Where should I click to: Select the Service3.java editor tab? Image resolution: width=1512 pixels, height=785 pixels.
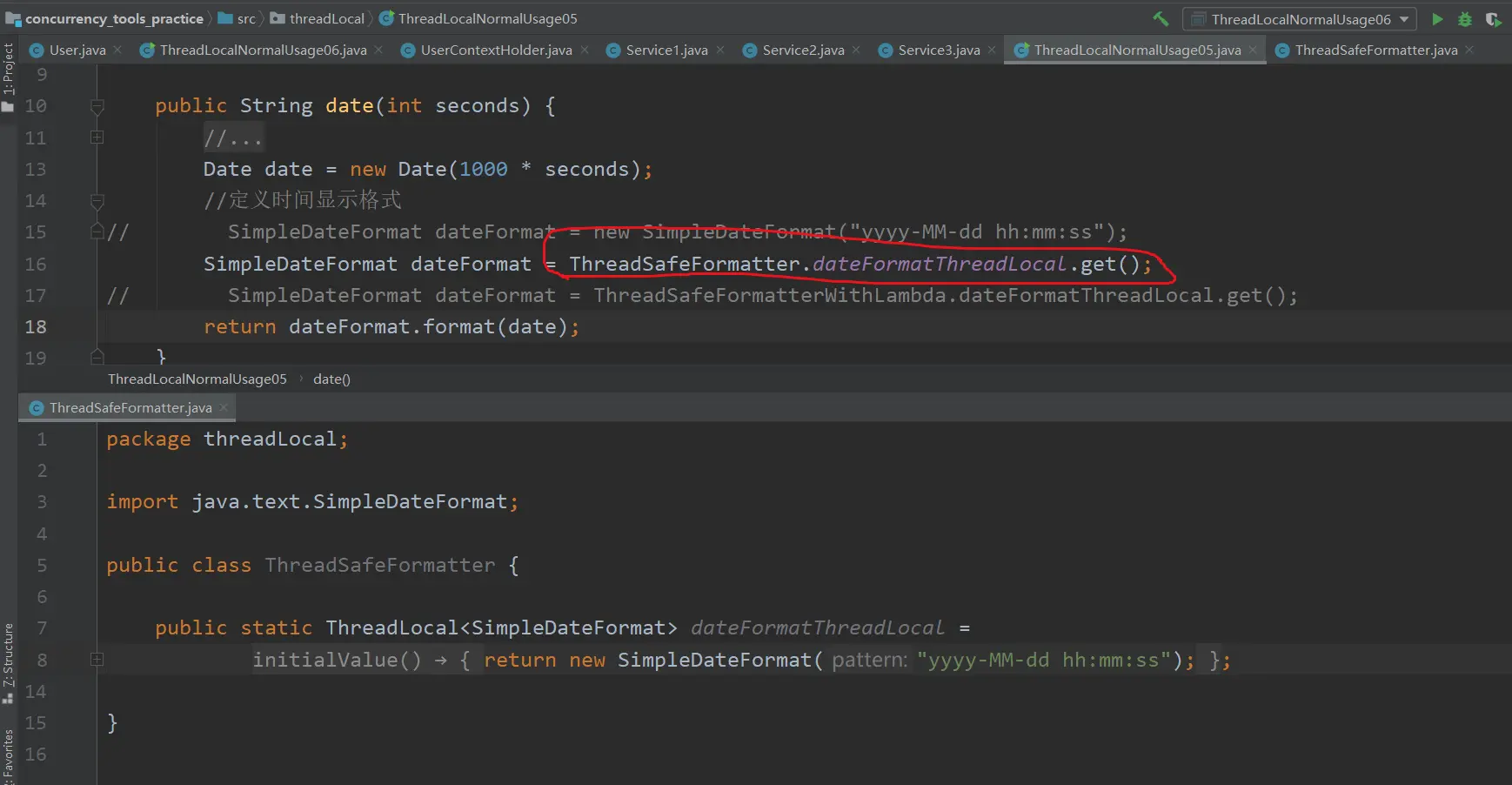pyautogui.click(x=939, y=50)
